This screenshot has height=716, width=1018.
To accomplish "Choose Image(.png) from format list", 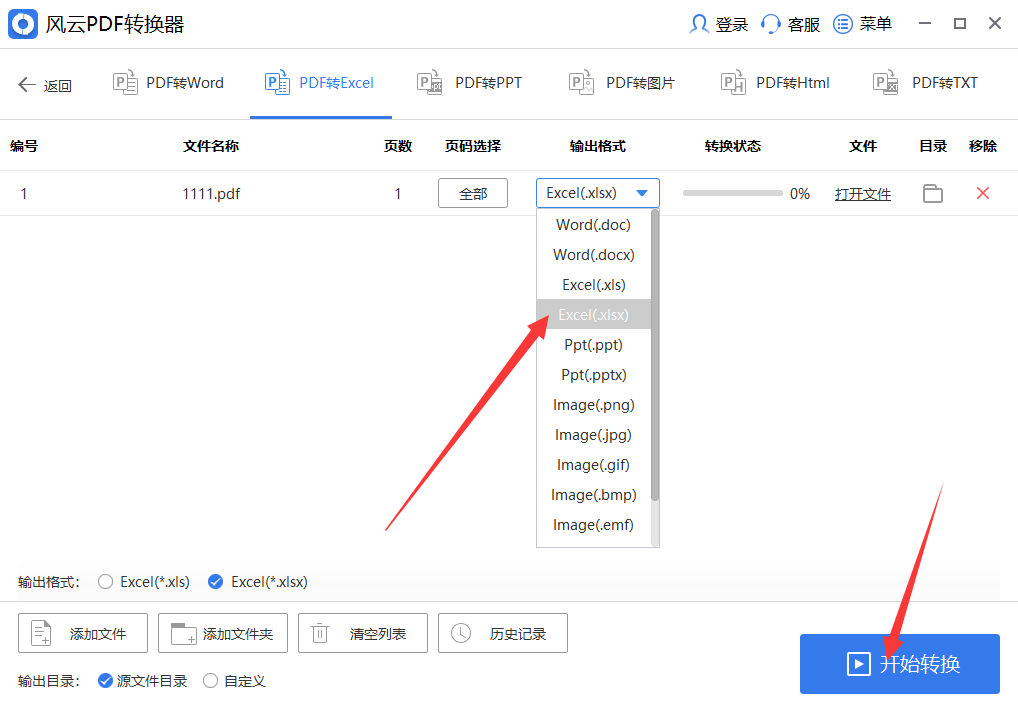I will click(x=593, y=405).
